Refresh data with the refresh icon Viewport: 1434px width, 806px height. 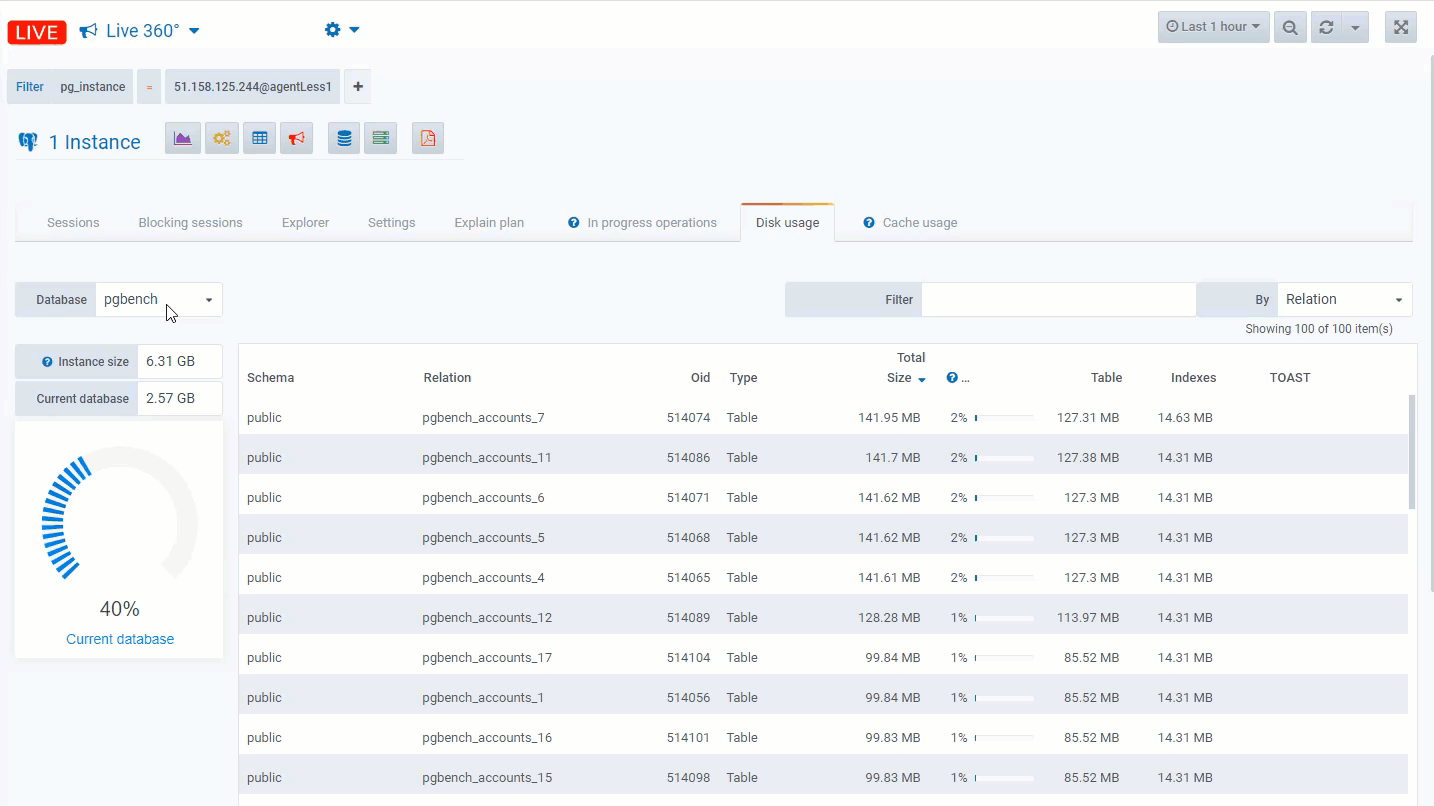point(1326,28)
